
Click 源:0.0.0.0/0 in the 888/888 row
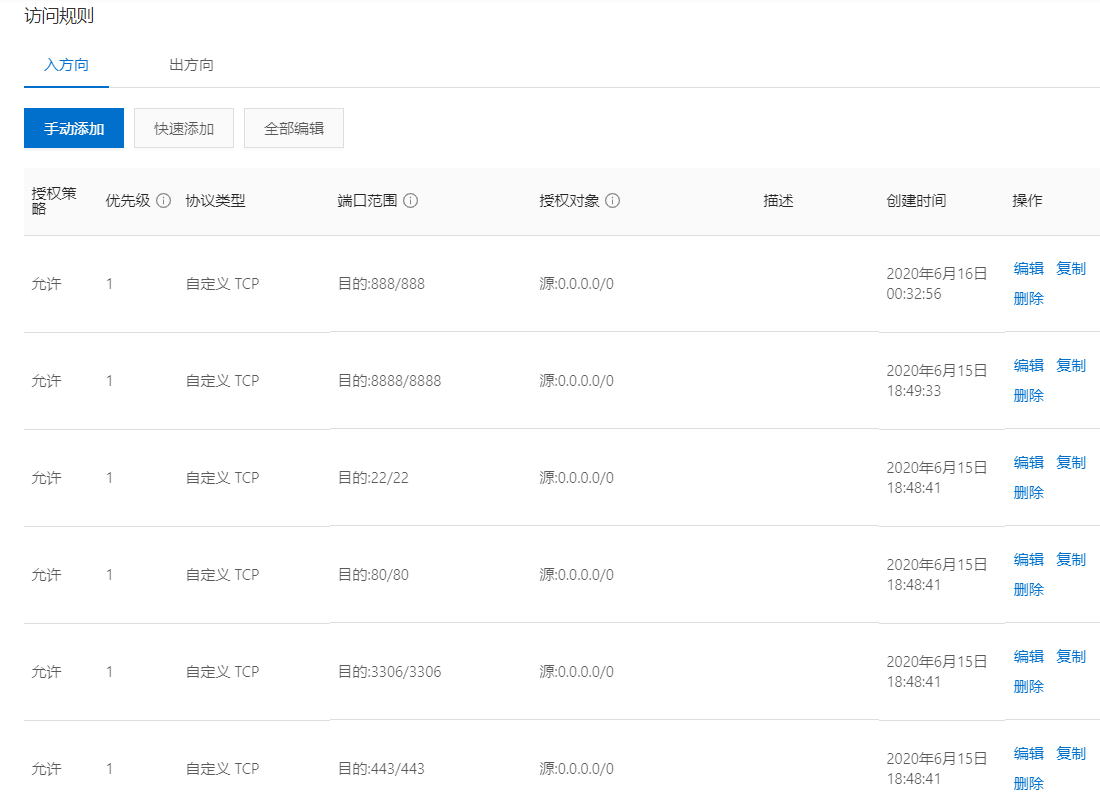[x=577, y=284]
